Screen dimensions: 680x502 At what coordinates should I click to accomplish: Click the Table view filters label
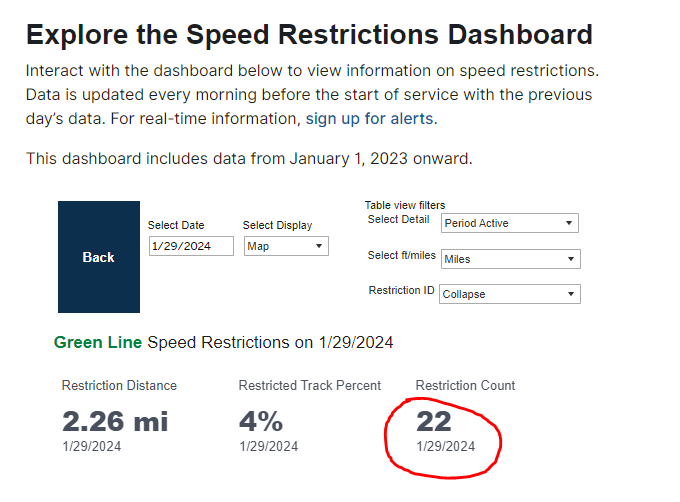pos(404,205)
